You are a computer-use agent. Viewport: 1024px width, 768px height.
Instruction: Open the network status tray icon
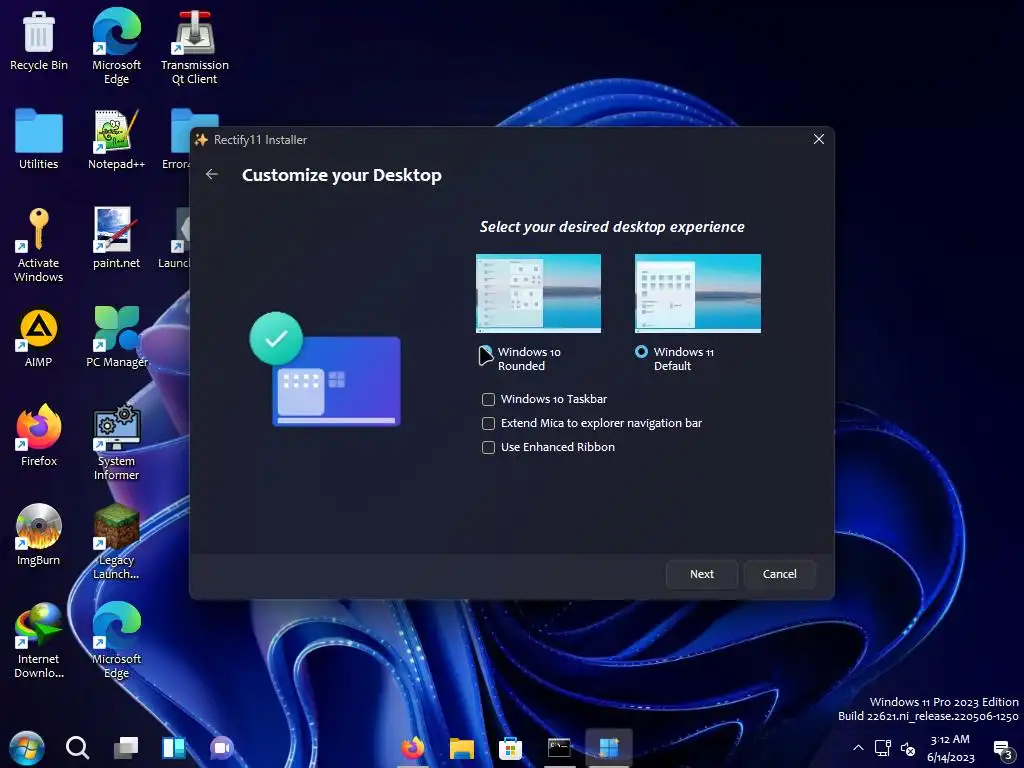click(x=883, y=748)
